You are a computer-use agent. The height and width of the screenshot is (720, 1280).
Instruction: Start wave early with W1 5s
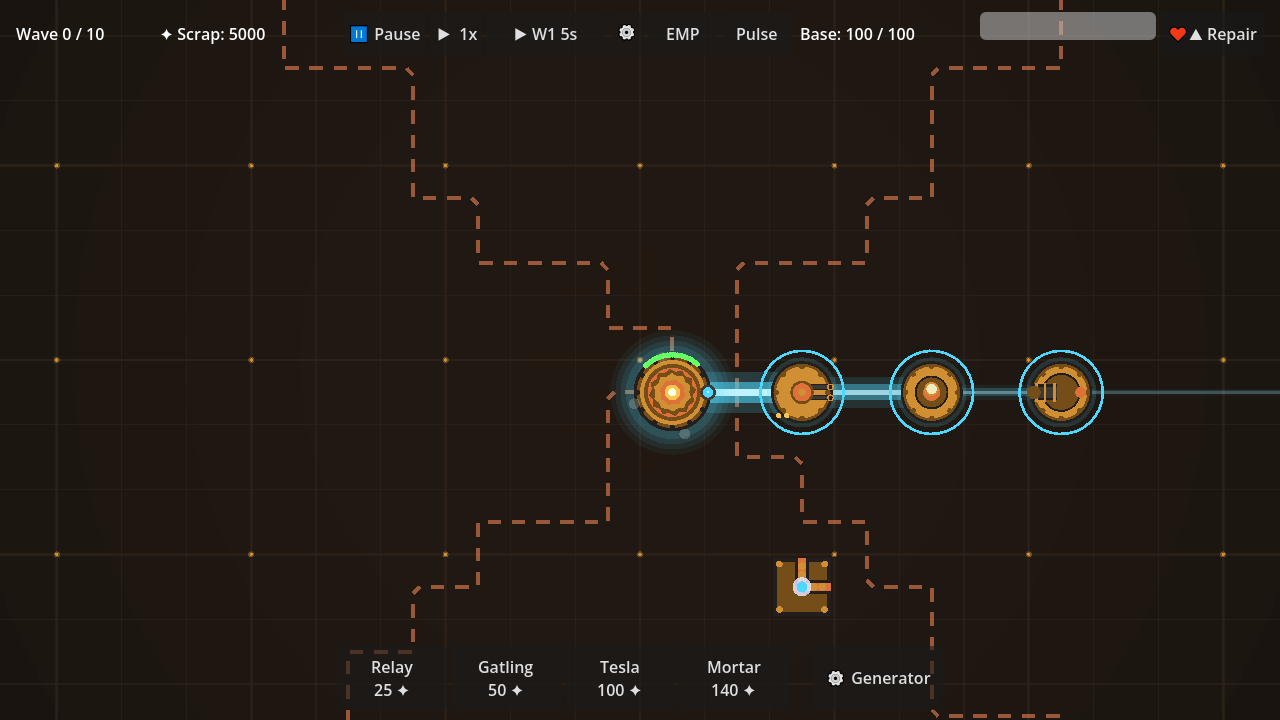coord(546,34)
